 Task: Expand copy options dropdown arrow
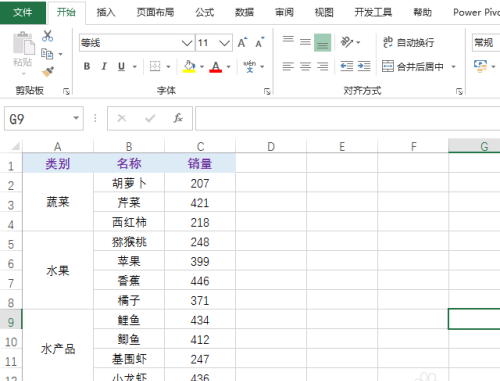click(61, 54)
